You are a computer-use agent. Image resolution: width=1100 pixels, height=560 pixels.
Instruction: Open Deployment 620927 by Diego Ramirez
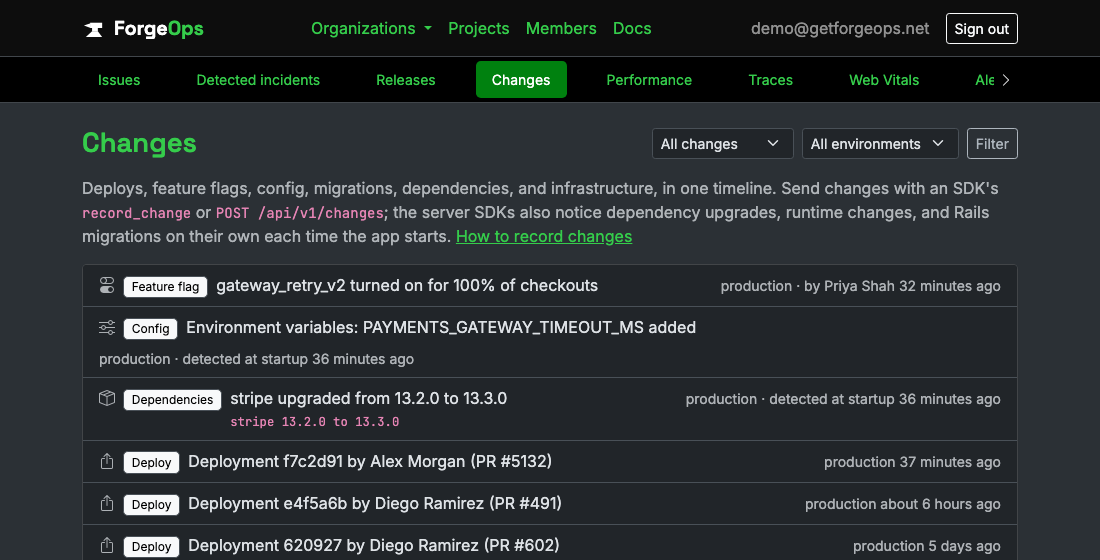click(373, 546)
